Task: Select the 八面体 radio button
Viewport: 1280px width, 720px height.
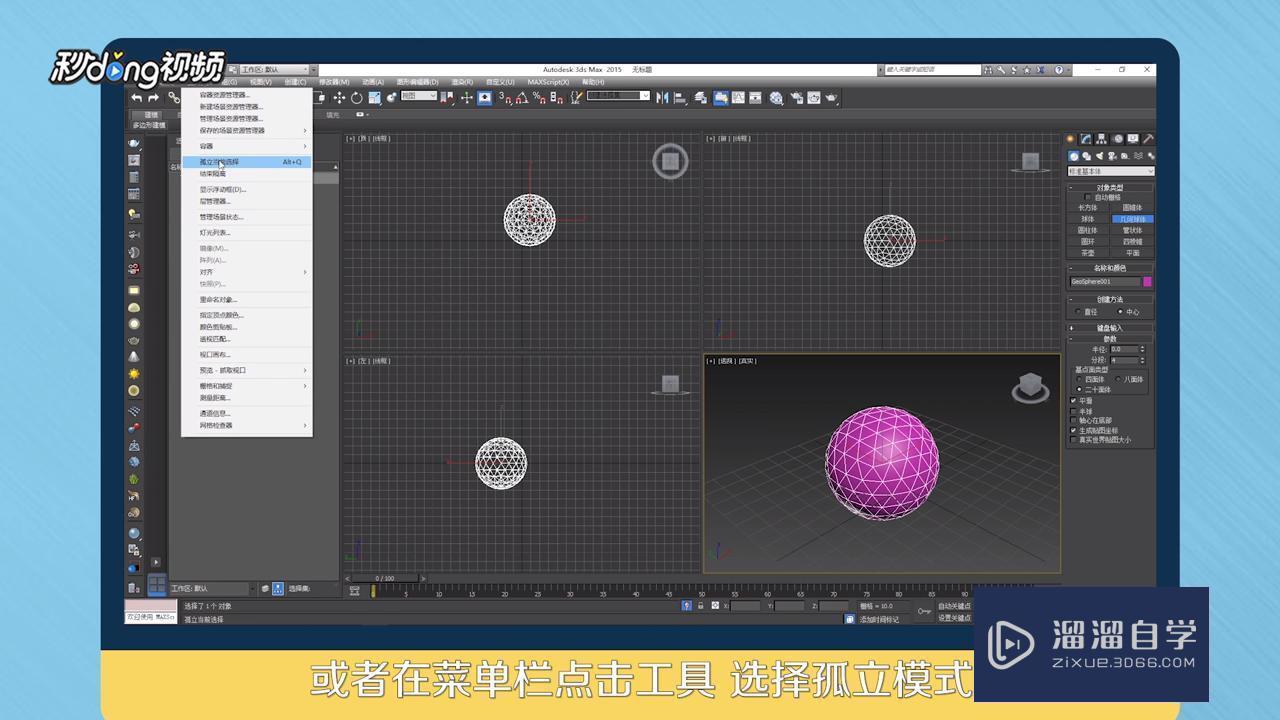Action: (x=1120, y=379)
